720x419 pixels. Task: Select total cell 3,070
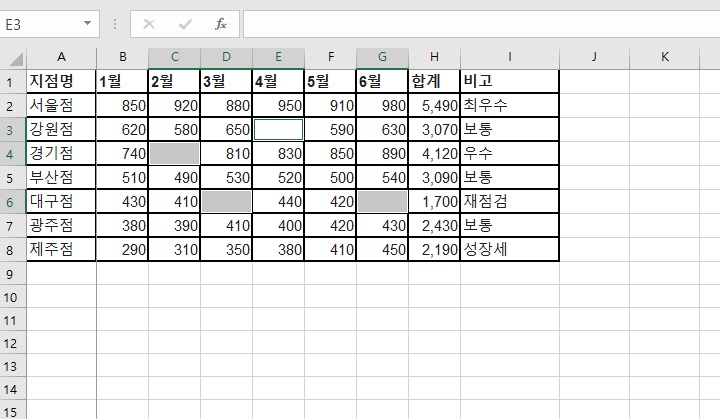(x=434, y=130)
